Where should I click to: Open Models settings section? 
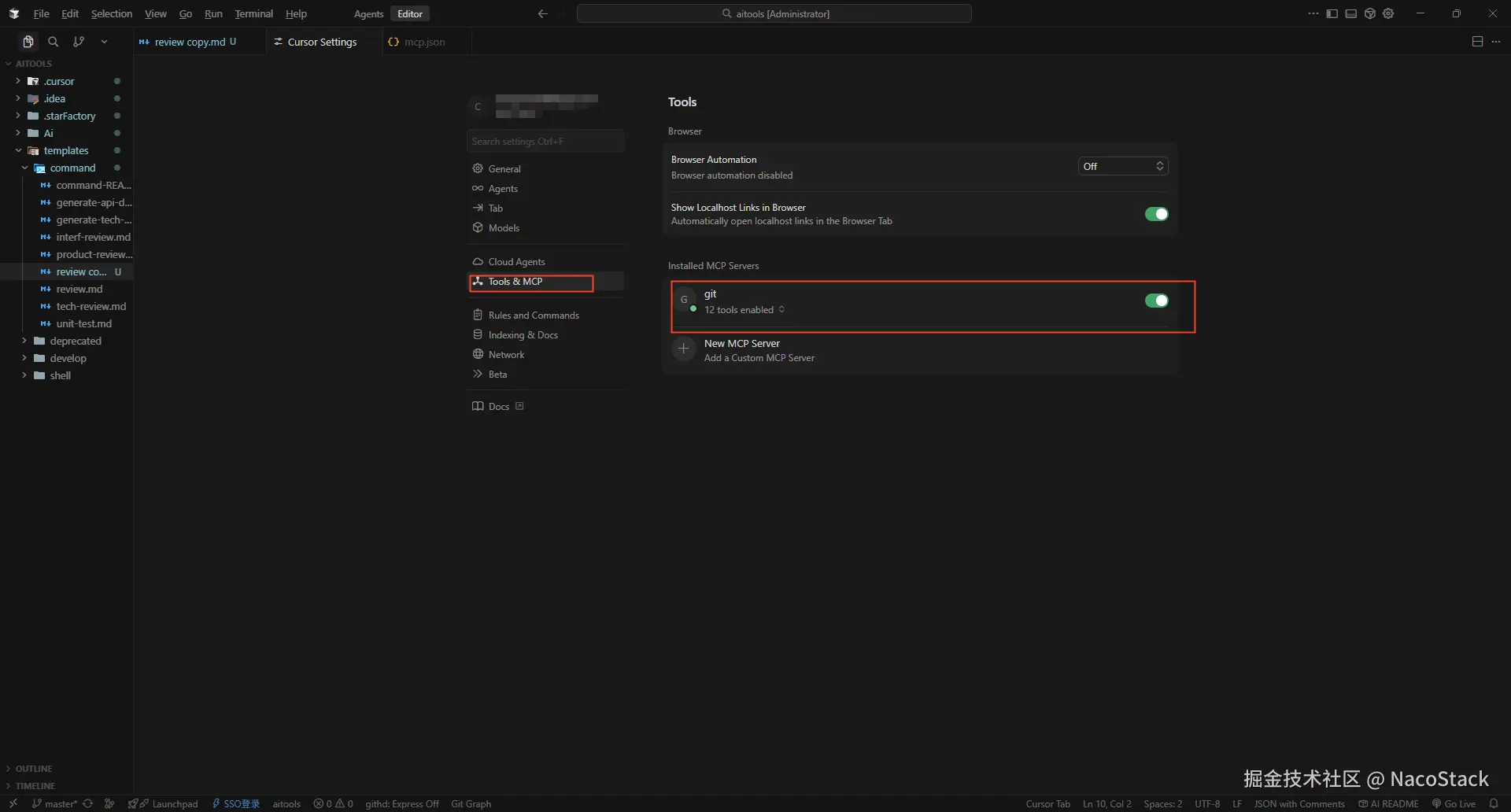(x=545, y=227)
